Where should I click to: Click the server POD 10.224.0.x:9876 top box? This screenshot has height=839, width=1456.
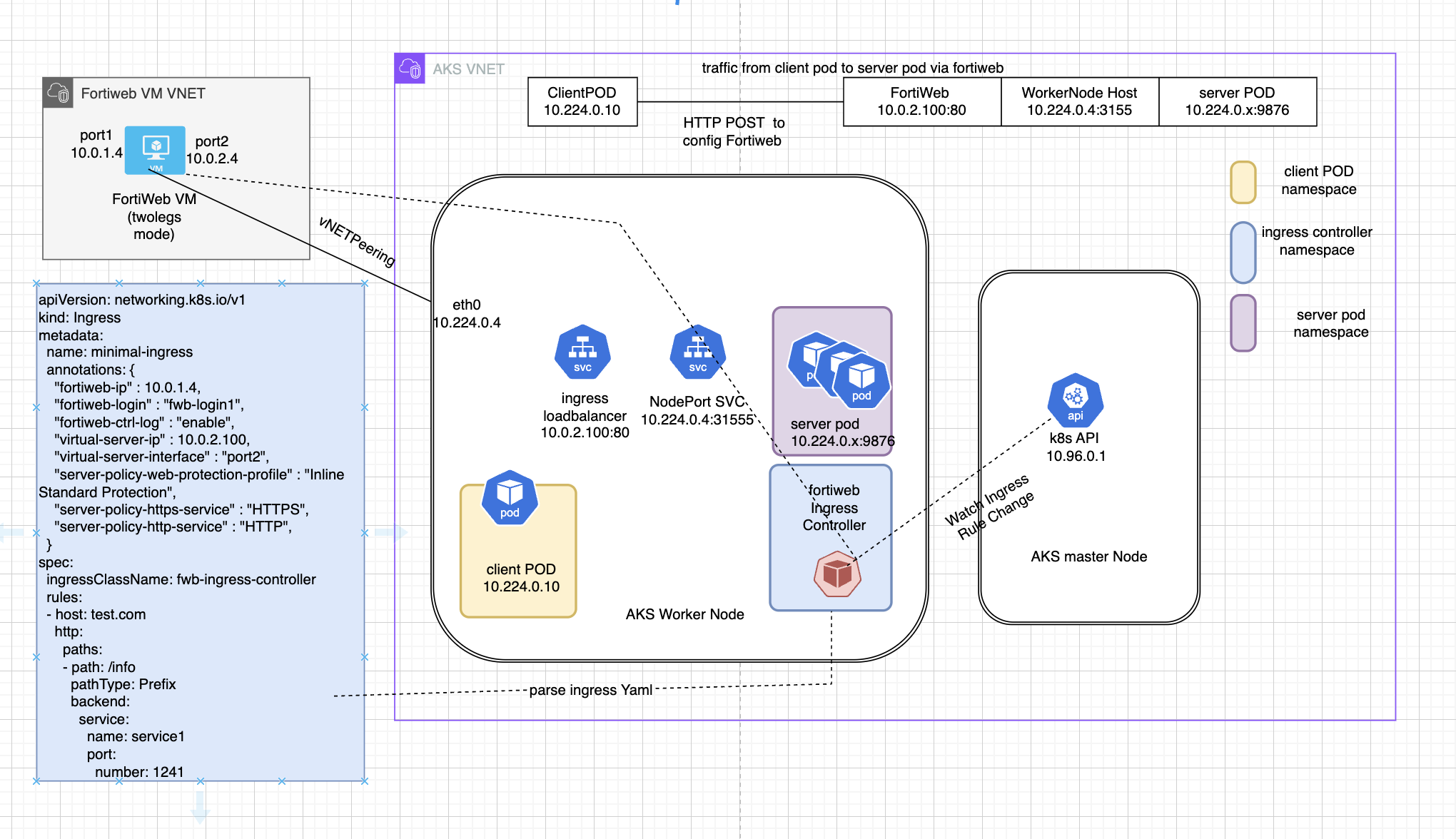coord(1238,101)
